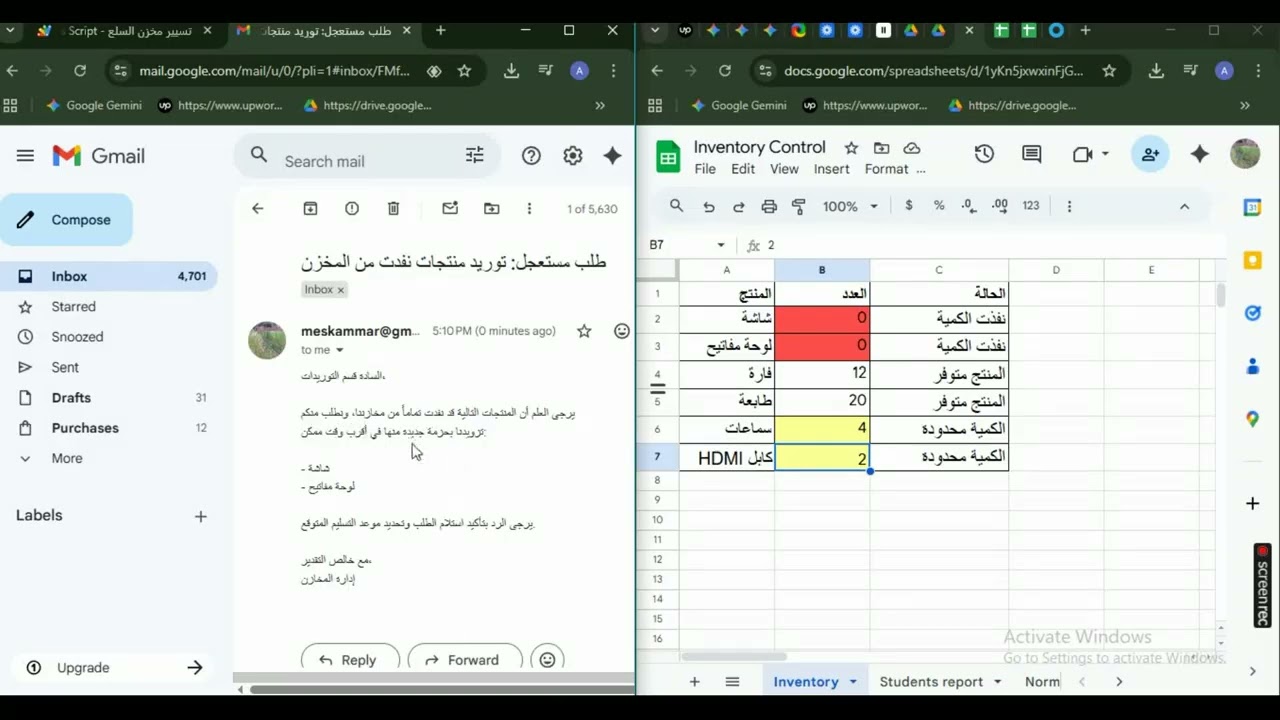
Task: Archive the open email
Action: click(x=310, y=208)
